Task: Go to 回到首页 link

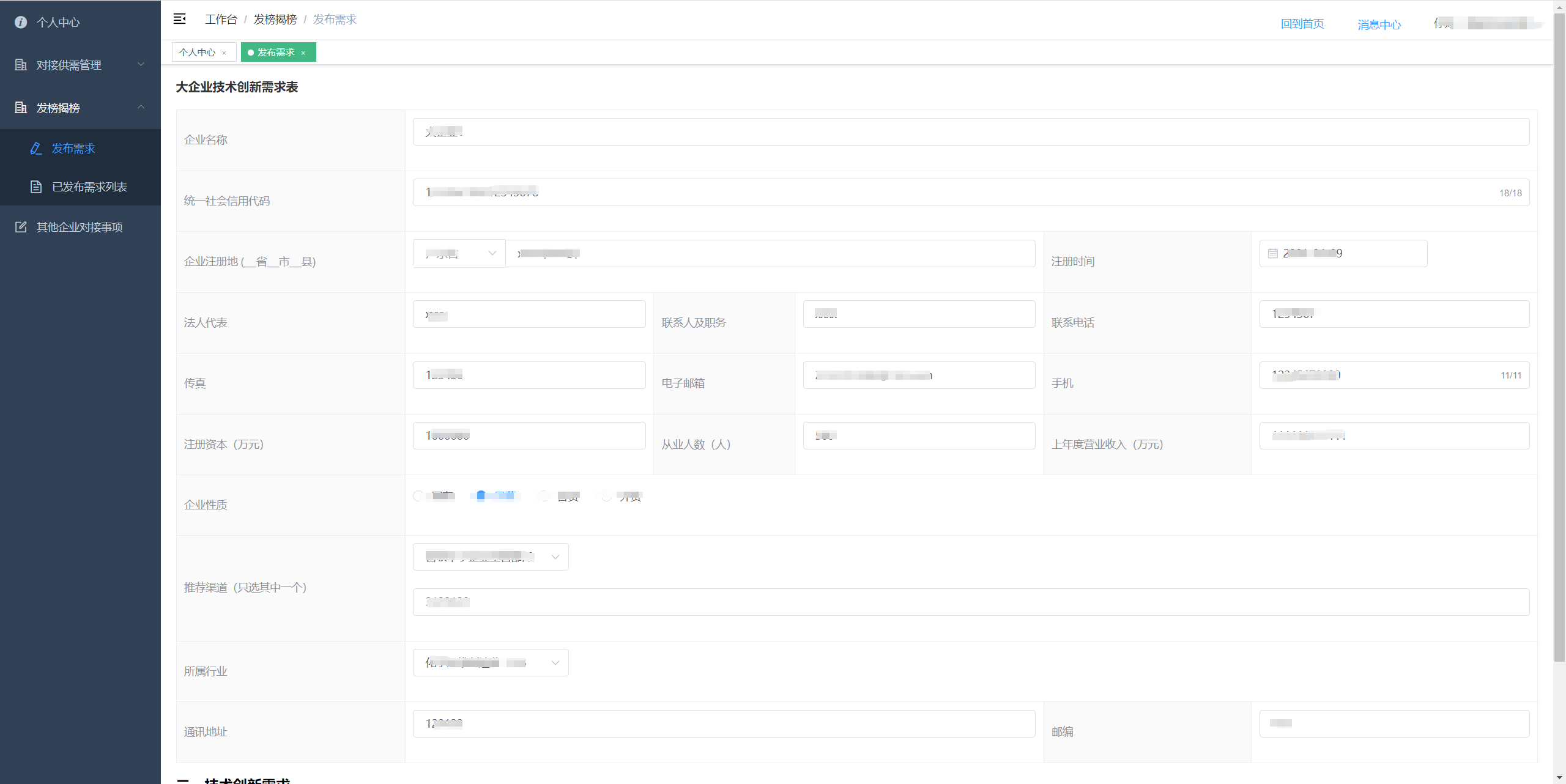Action: [1302, 23]
